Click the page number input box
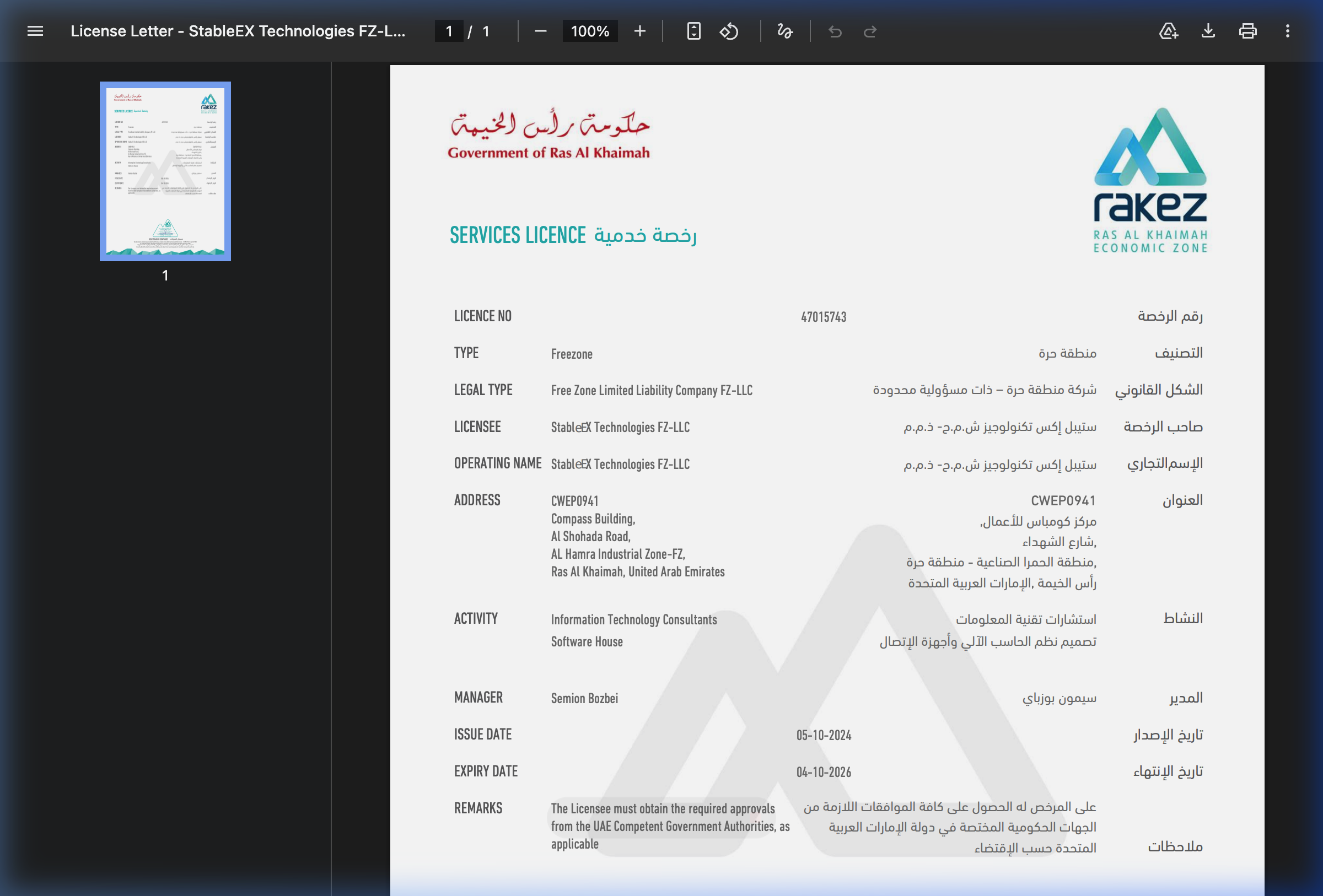 click(x=449, y=31)
